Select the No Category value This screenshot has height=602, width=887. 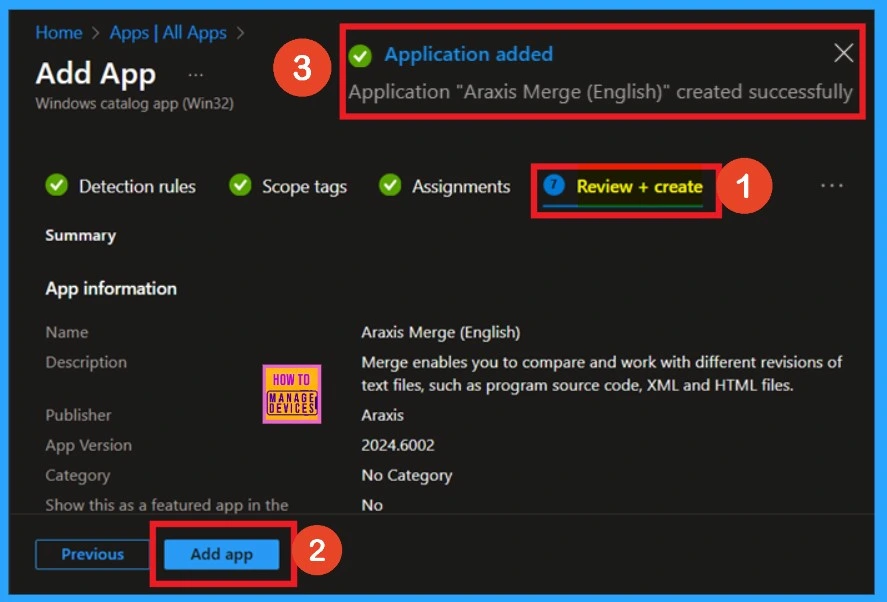407,475
